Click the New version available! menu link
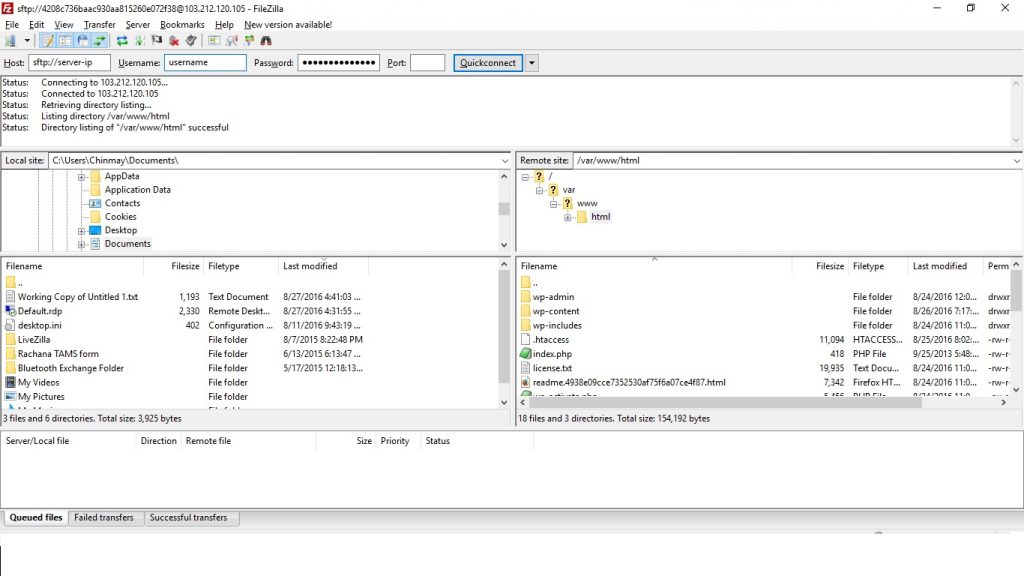The height and width of the screenshot is (576, 1024). [288, 24]
